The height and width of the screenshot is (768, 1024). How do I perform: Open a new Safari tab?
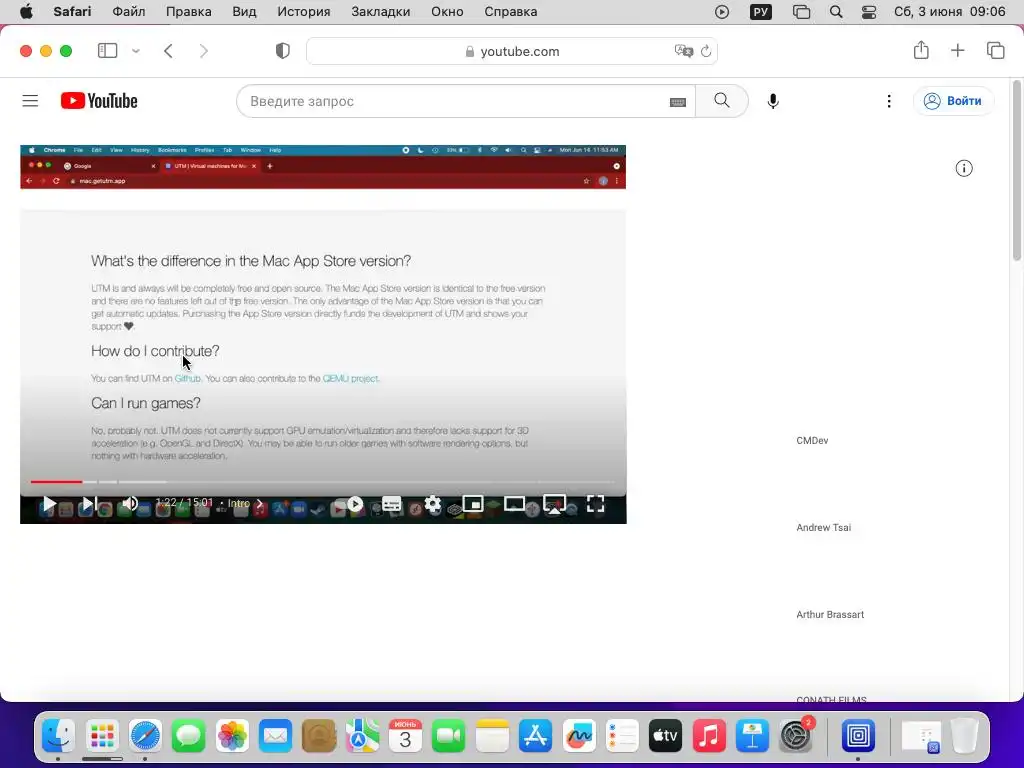[x=957, y=50]
